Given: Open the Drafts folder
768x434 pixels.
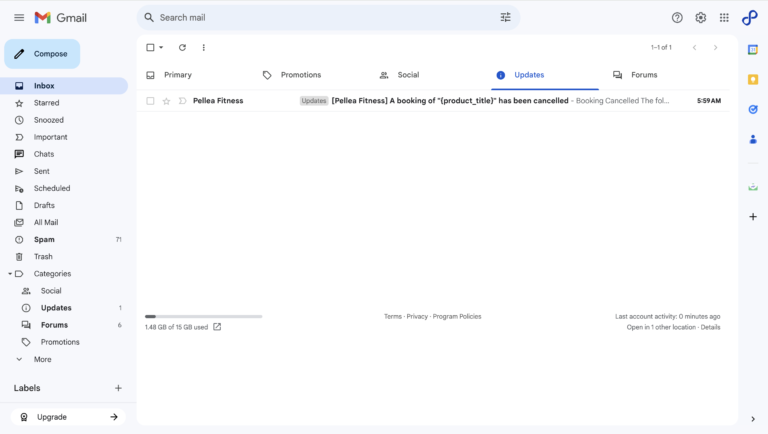Looking at the screenshot, I should pyautogui.click(x=64, y=205).
